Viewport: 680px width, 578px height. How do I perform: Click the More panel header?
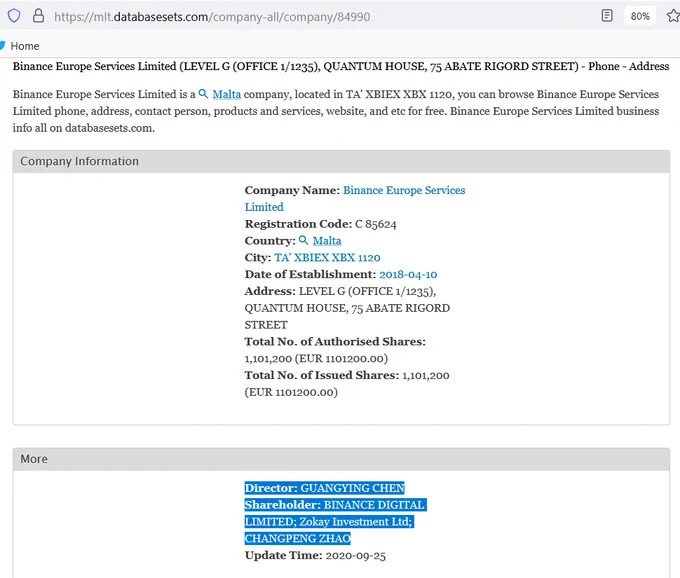coord(341,459)
